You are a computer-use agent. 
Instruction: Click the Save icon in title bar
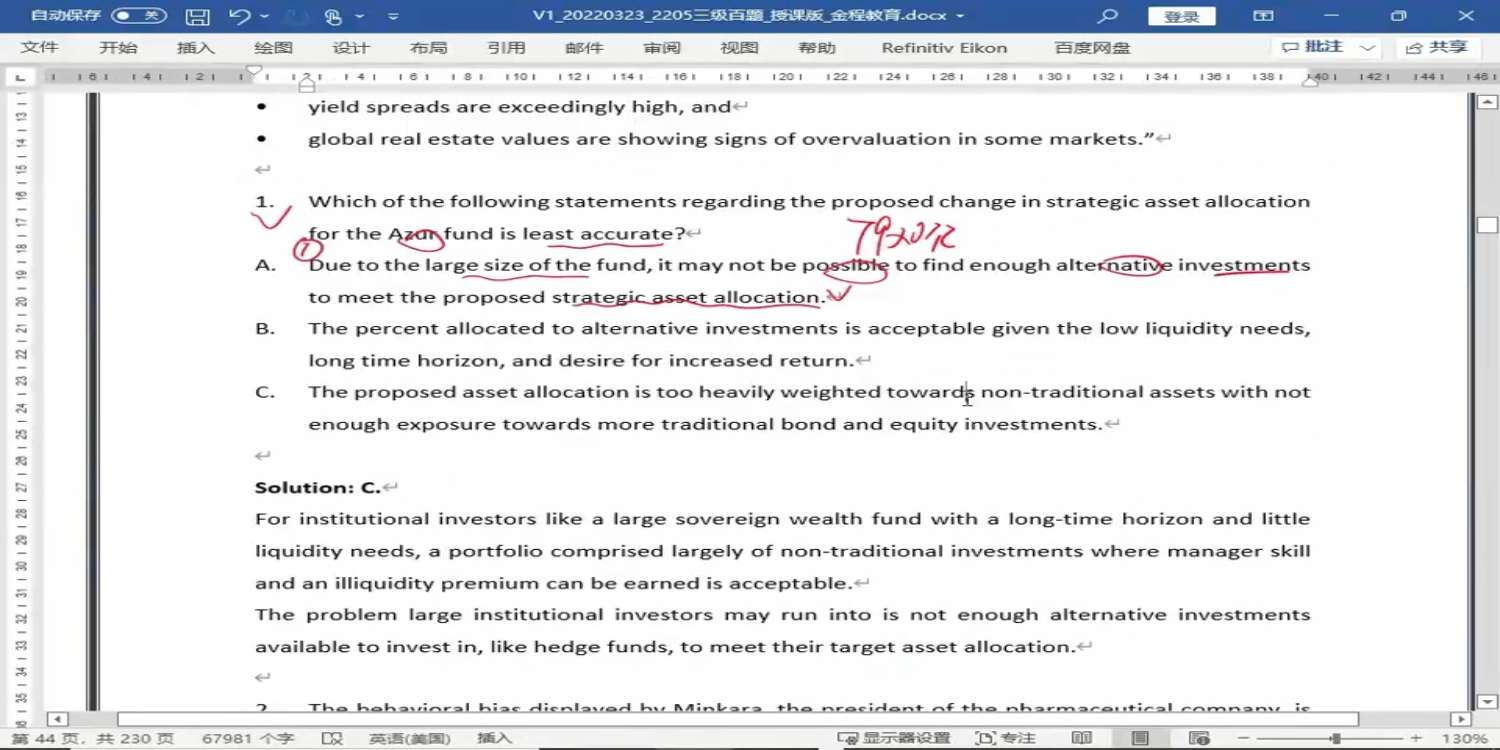[x=198, y=16]
